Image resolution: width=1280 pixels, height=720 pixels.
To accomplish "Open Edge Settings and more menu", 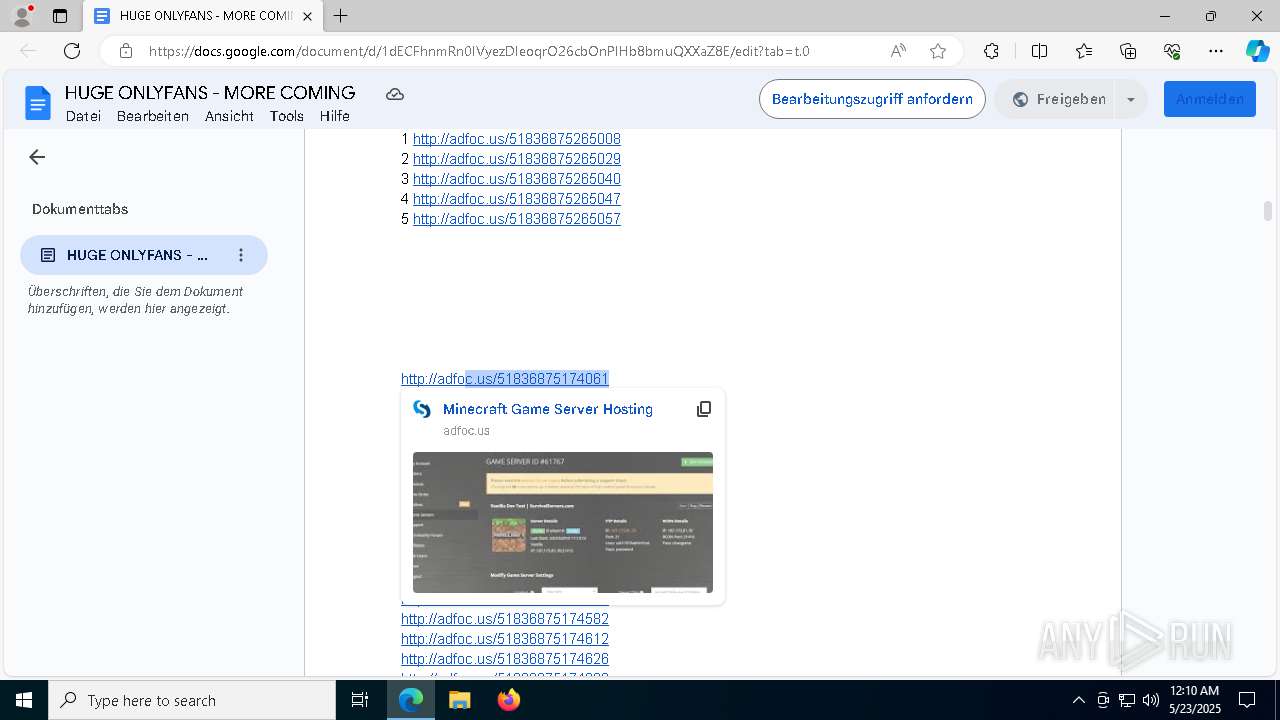I will pos(1216,51).
